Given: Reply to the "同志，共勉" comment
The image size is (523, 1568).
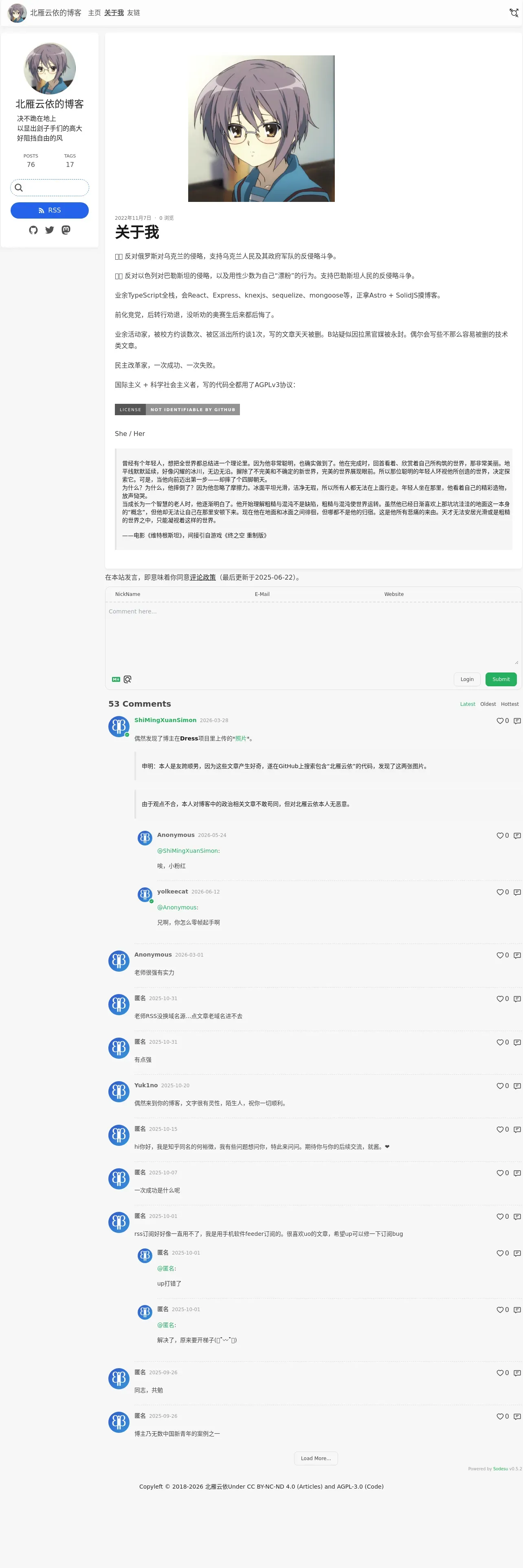Looking at the screenshot, I should [517, 1373].
